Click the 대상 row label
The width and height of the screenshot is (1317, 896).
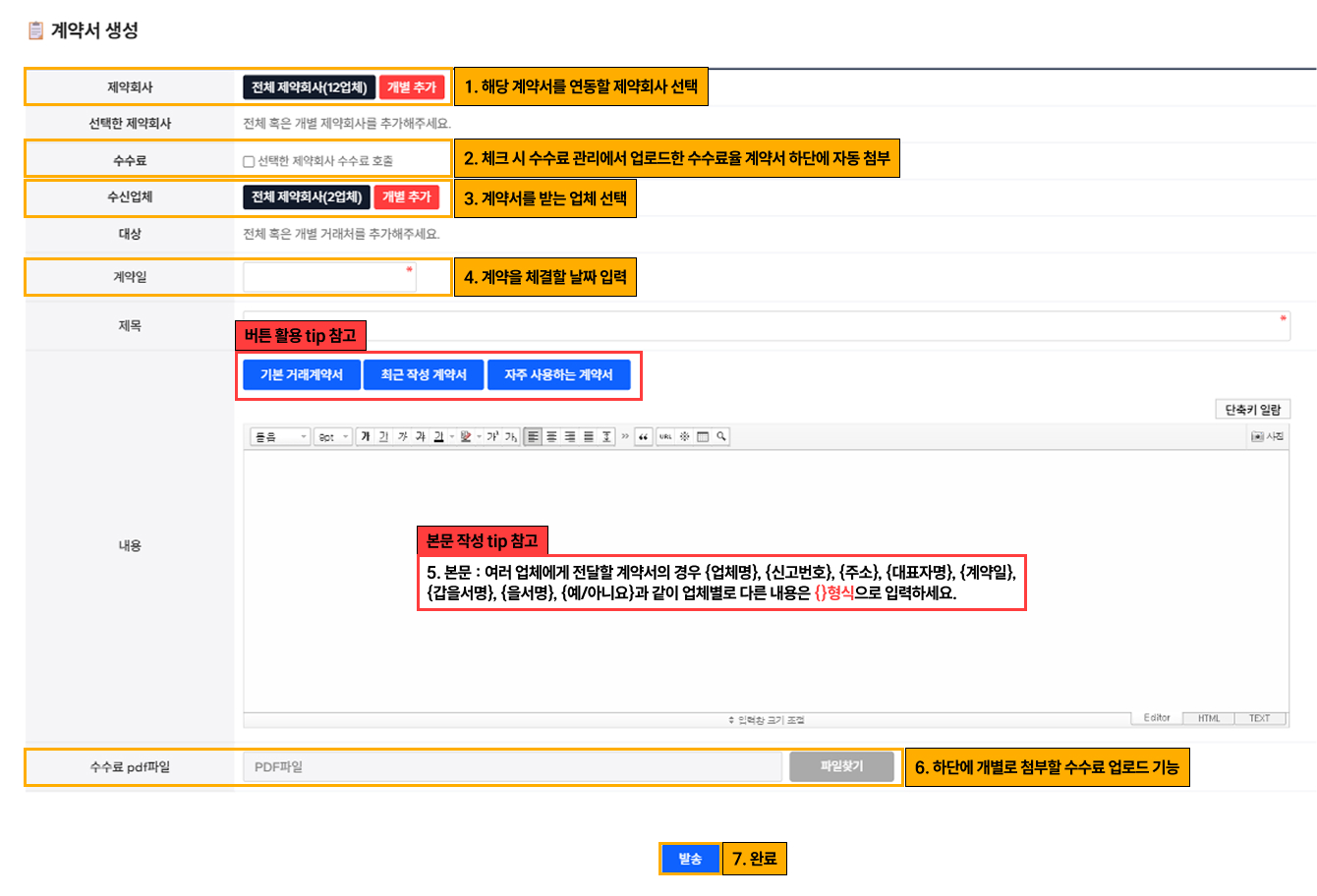[x=130, y=234]
